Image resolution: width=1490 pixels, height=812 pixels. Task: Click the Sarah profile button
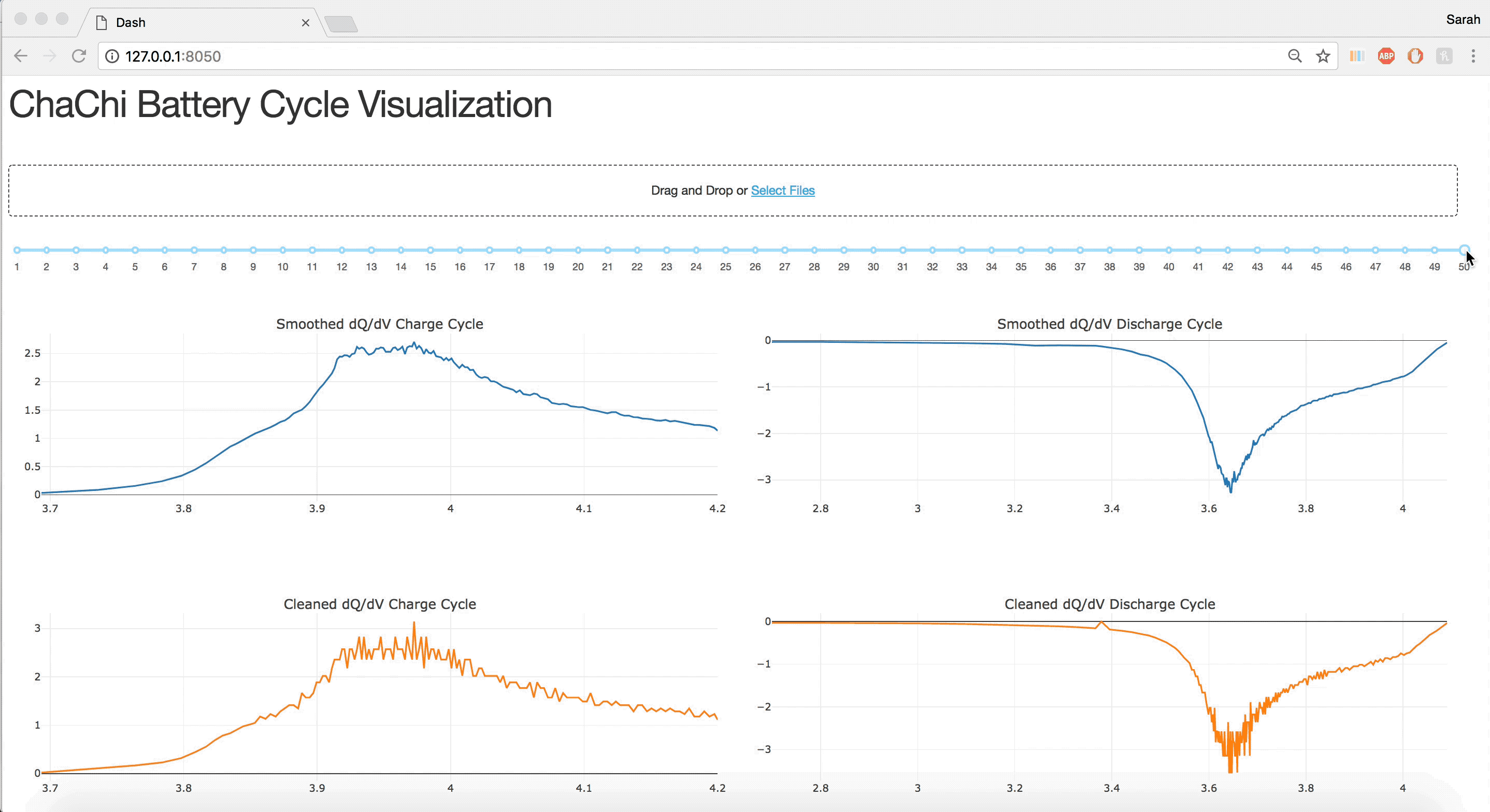(1462, 20)
